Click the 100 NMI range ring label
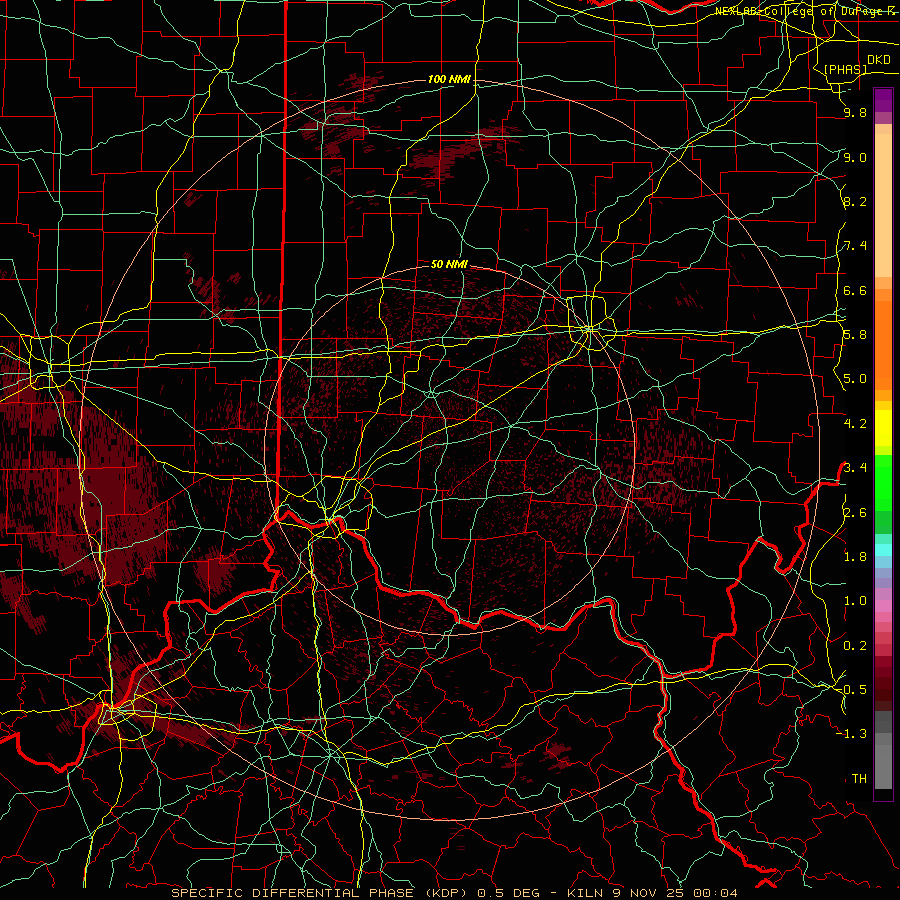The width and height of the screenshot is (900, 900). pyautogui.click(x=449, y=79)
